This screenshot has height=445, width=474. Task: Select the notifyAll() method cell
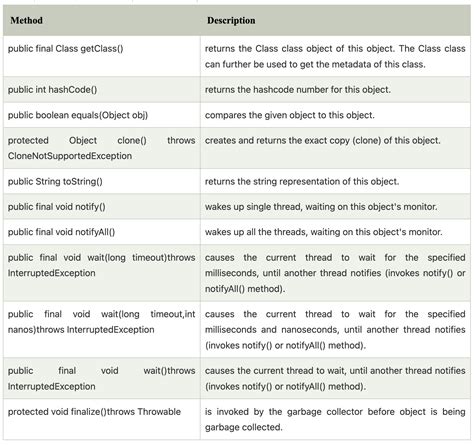coord(102,232)
